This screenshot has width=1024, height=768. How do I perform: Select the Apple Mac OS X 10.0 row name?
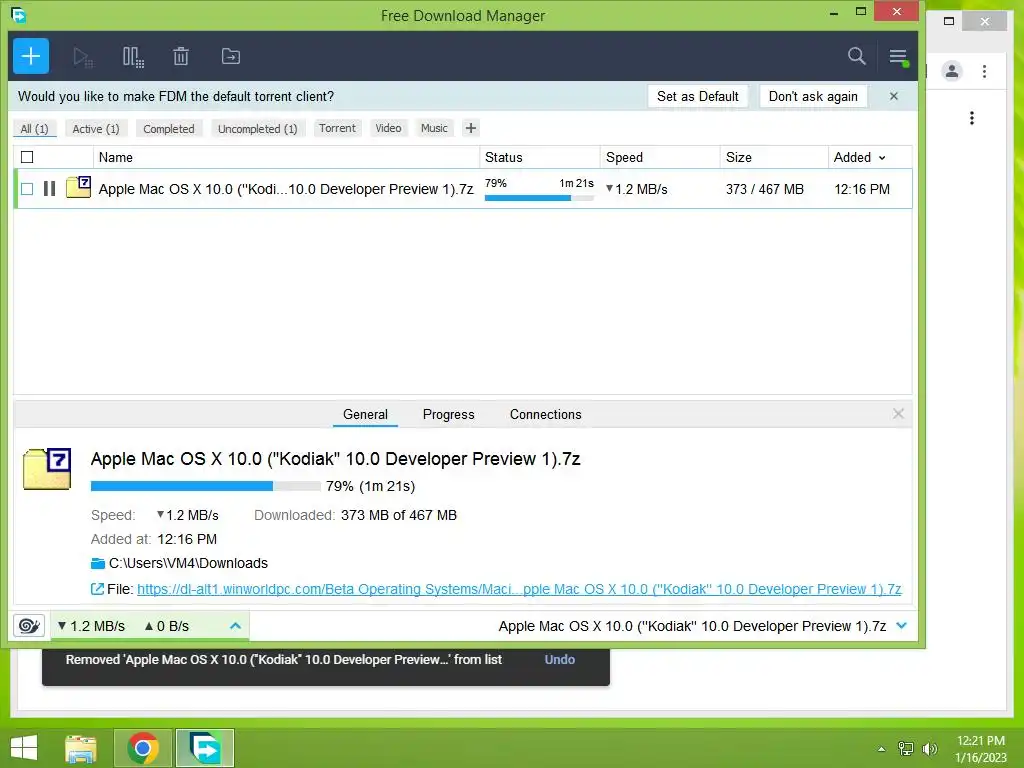[x=286, y=189]
